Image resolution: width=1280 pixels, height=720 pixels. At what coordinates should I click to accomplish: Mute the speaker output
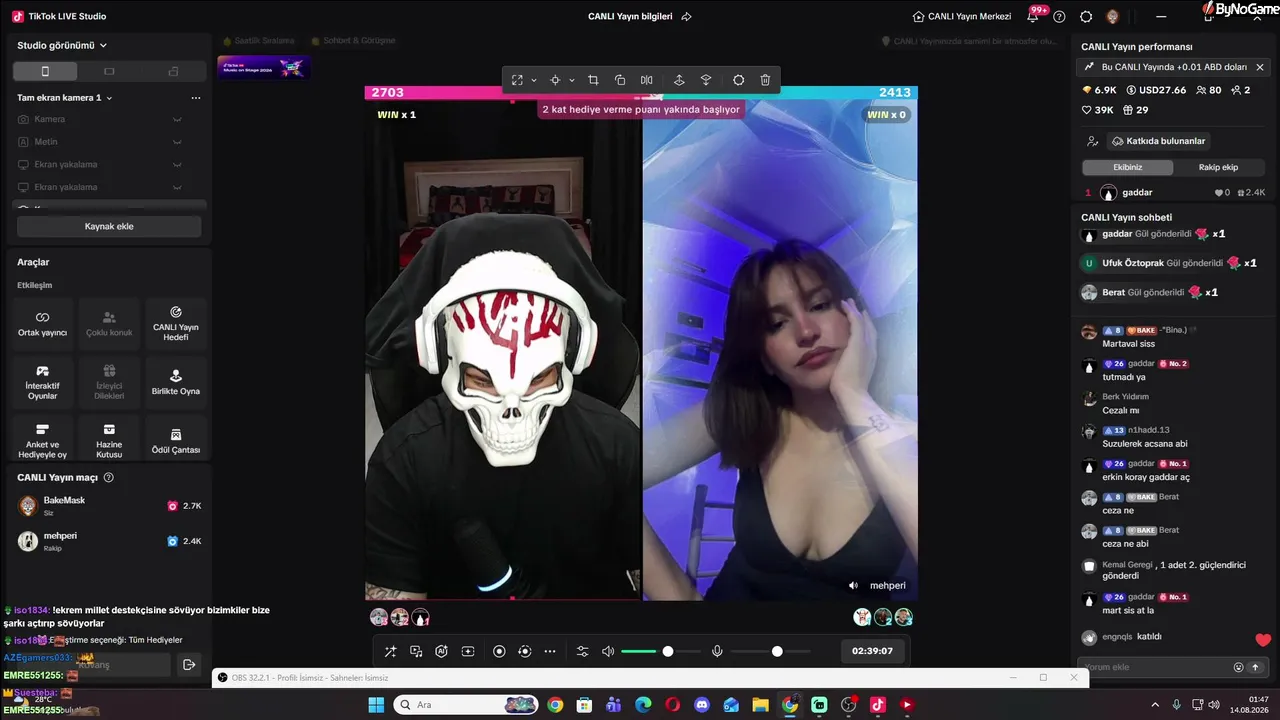tap(608, 652)
